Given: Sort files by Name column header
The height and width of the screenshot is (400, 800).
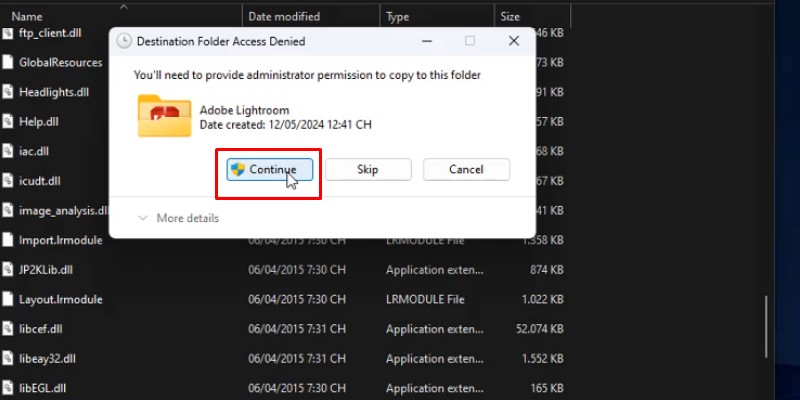Looking at the screenshot, I should 27,17.
